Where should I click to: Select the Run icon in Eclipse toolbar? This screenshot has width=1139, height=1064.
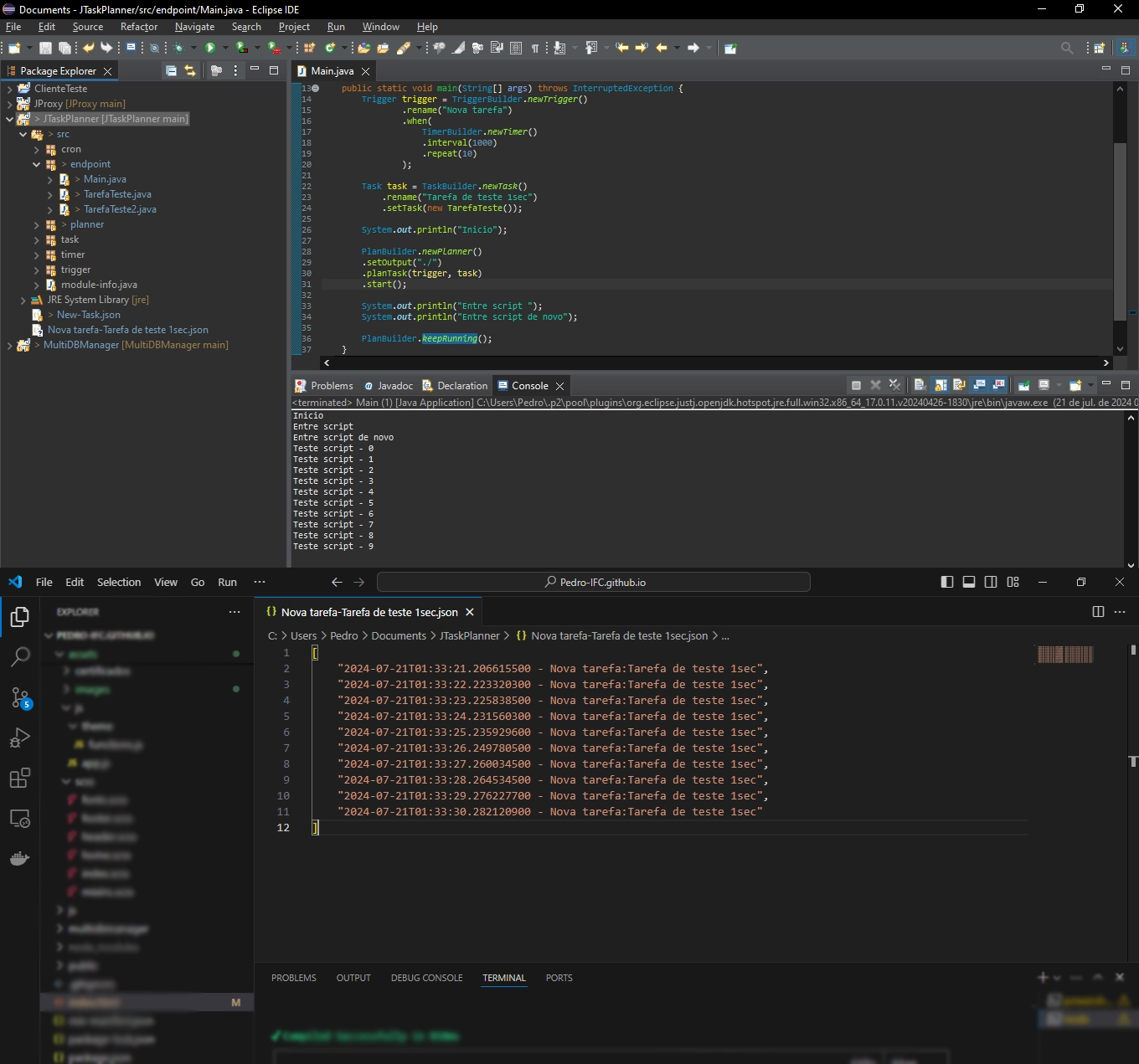pyautogui.click(x=209, y=48)
